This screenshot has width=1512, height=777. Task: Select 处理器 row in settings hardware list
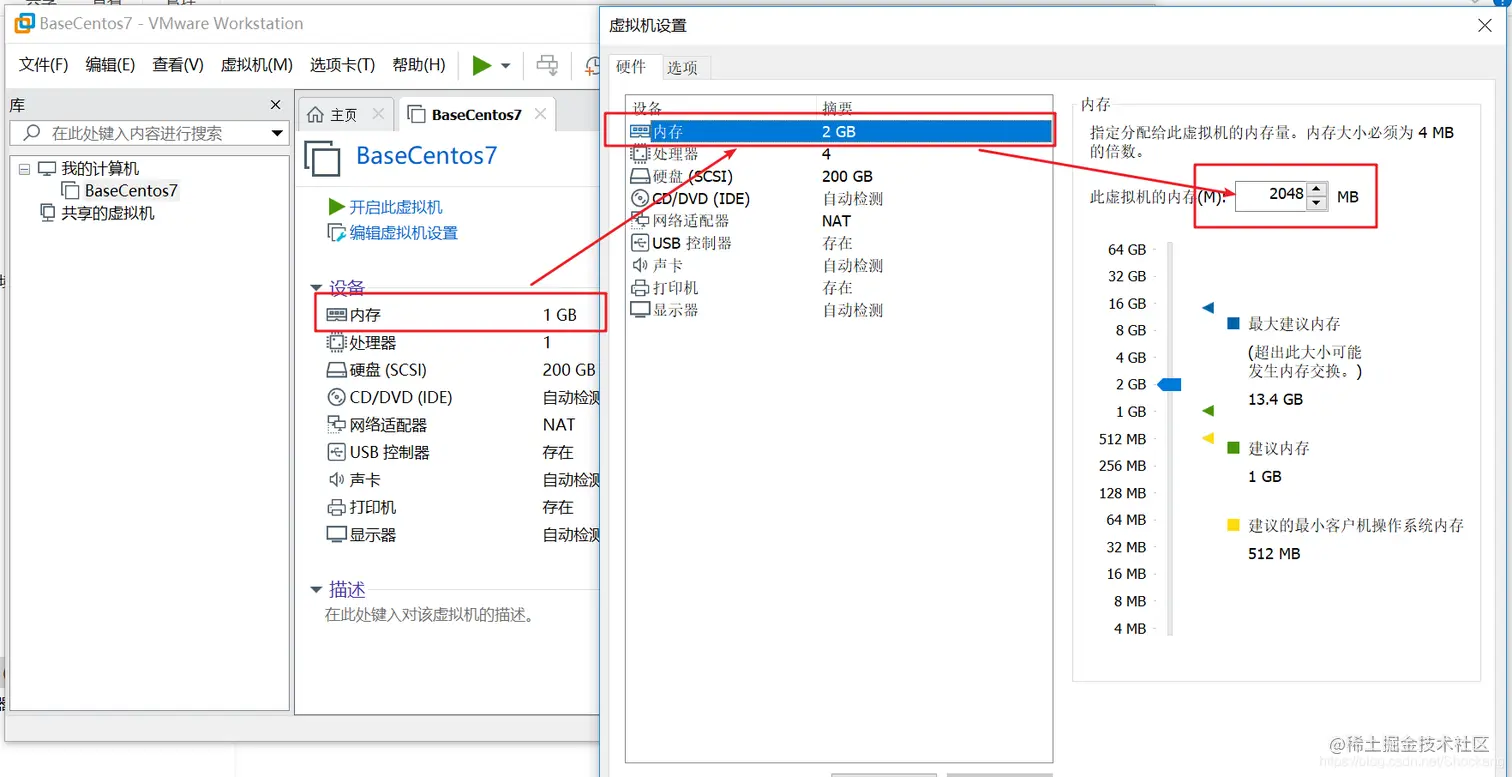coord(839,154)
